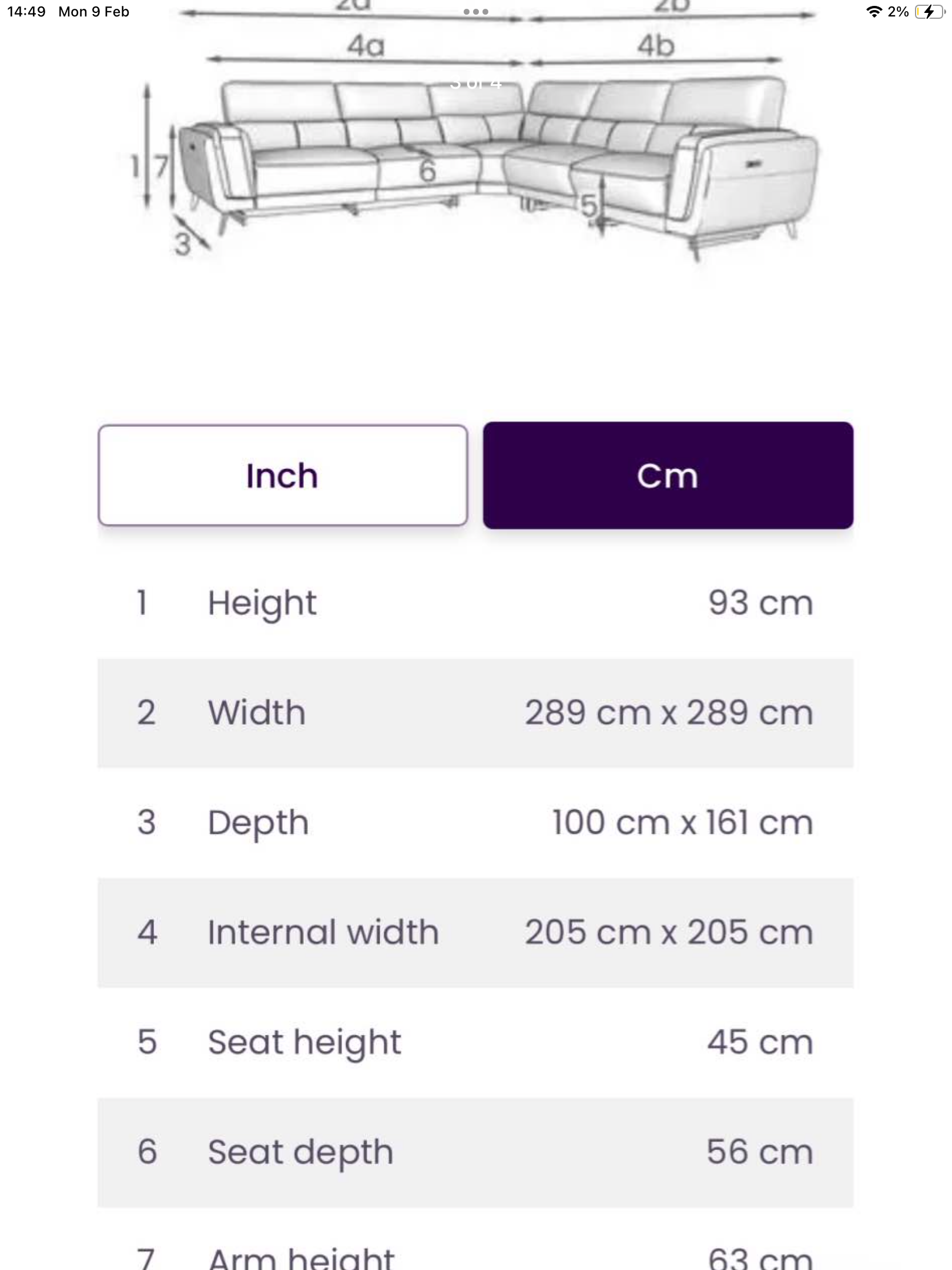This screenshot has height=1270, width=952.
Task: Select the Seat height row
Action: (x=475, y=1042)
